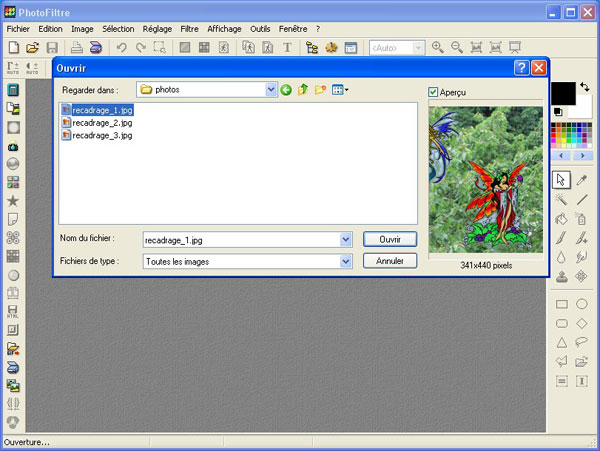
Task: Expand the Nom du fichier dropdown arrow
Action: tap(346, 240)
